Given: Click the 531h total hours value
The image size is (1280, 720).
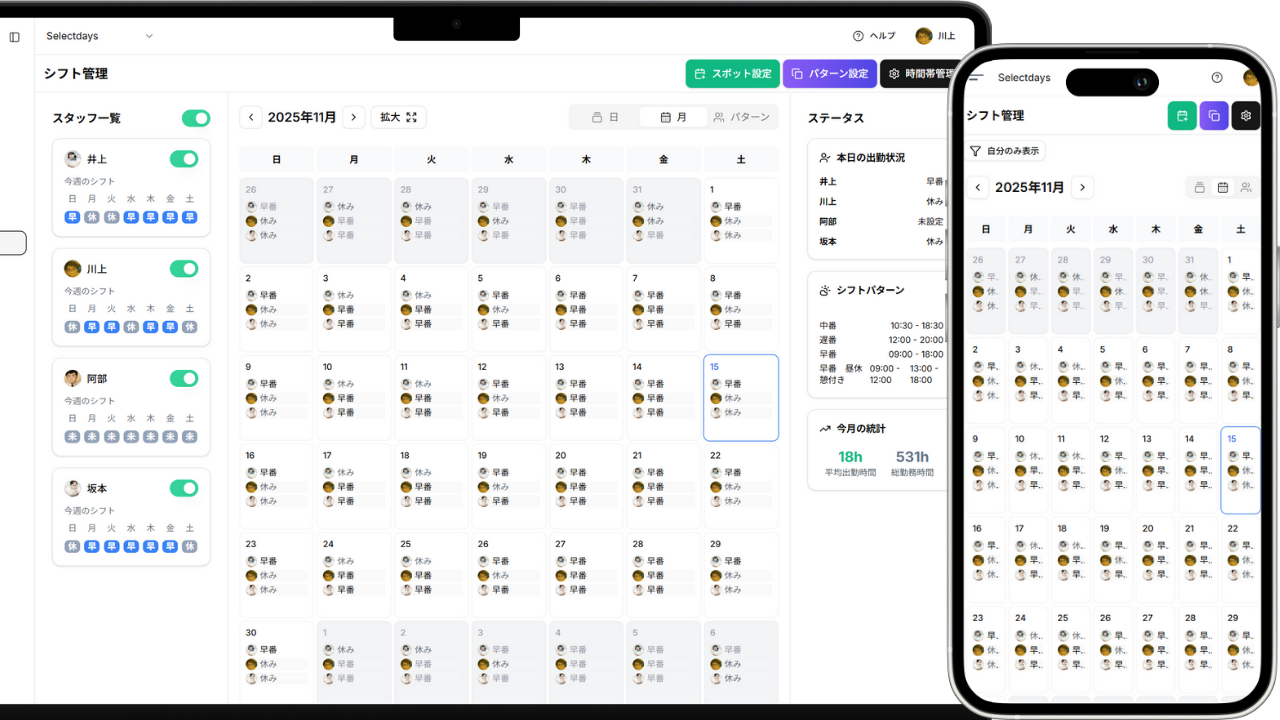Looking at the screenshot, I should [x=912, y=457].
